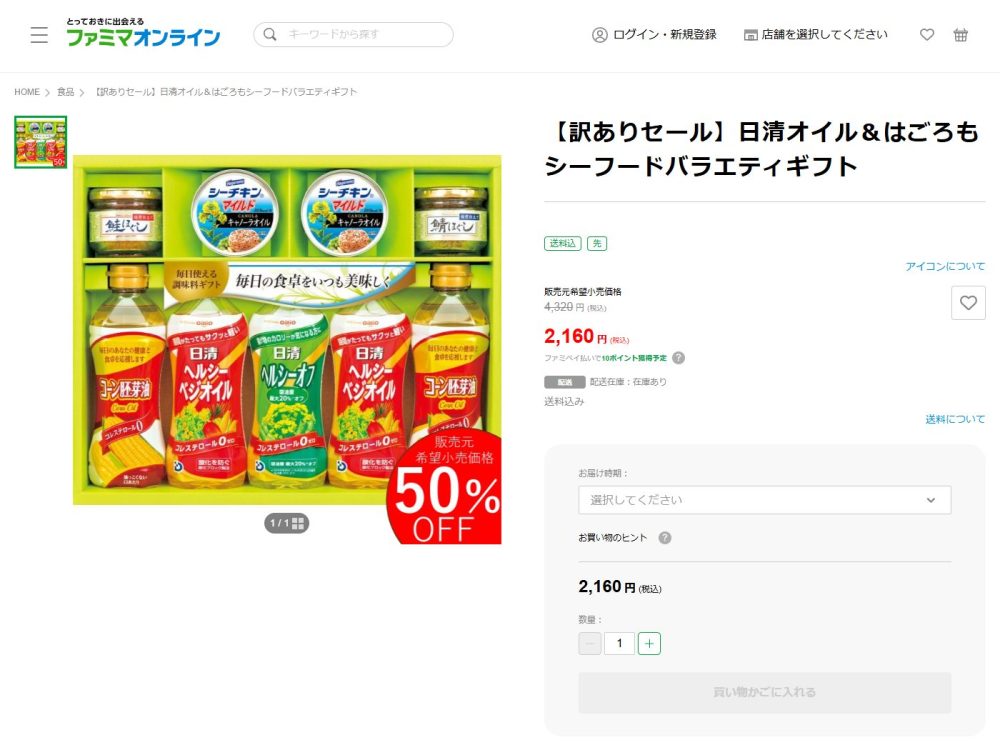
Task: Open the shopping basket icon
Action: (961, 35)
